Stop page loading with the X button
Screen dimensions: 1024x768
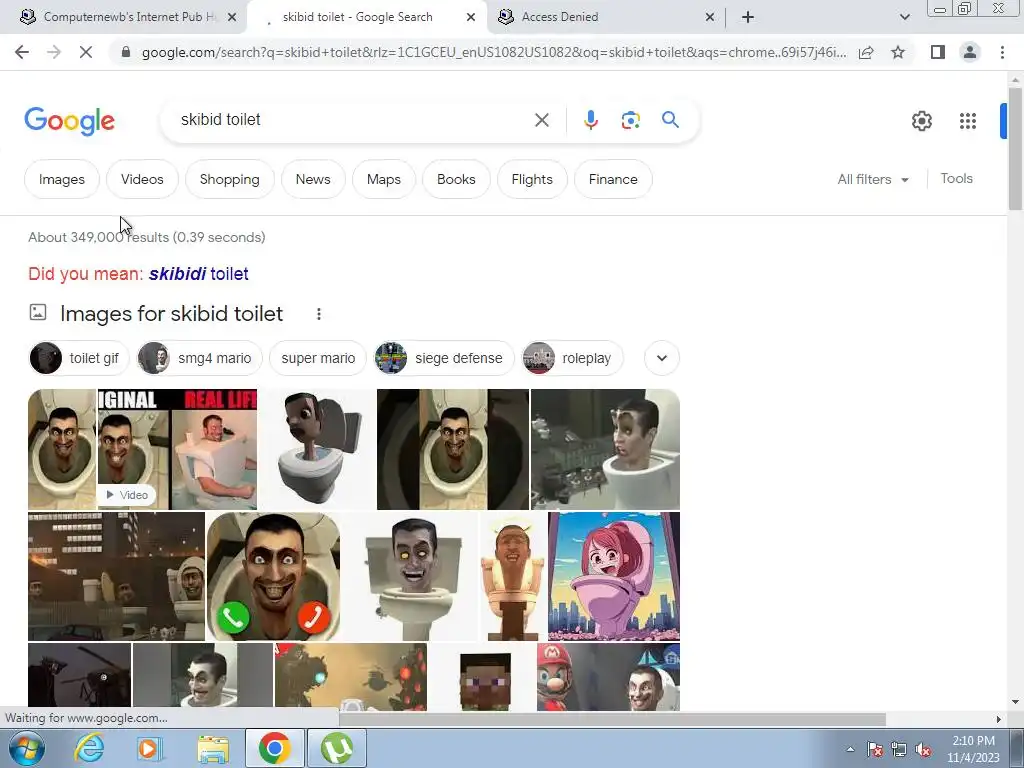click(86, 52)
